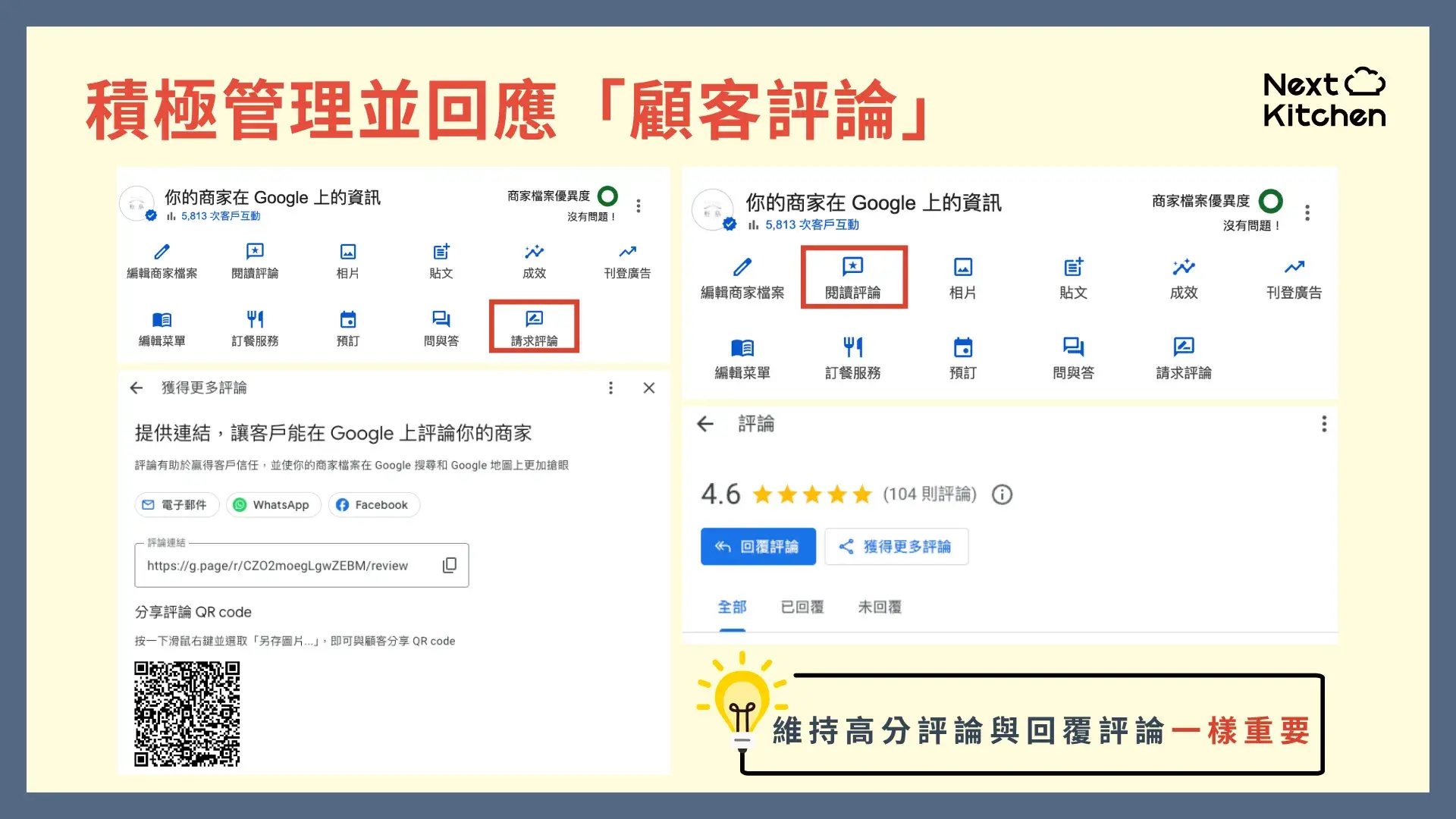Share reviews via the WhatsApp button
The height and width of the screenshot is (819, 1456).
(273, 504)
